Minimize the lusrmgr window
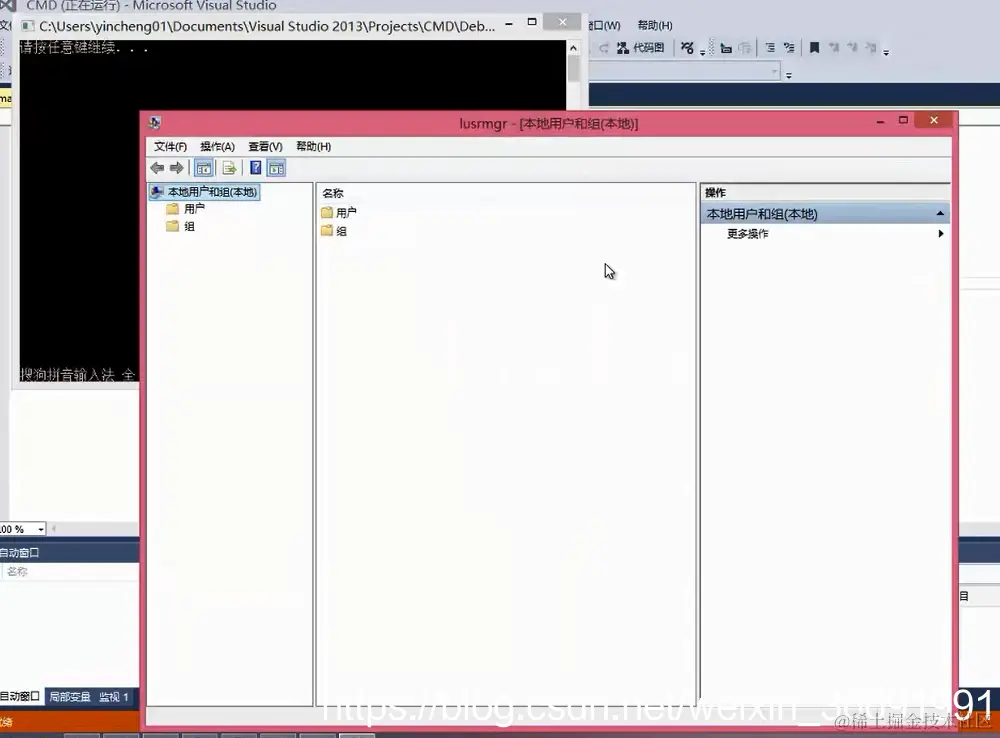This screenshot has width=1000, height=738. click(880, 121)
